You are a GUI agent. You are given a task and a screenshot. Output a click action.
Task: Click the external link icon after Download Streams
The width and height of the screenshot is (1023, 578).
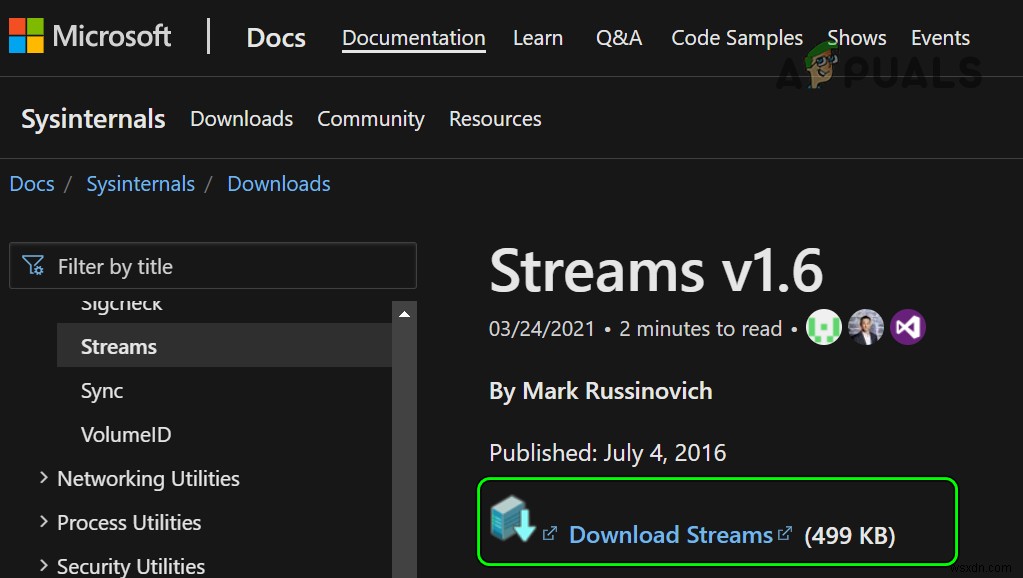click(x=785, y=534)
